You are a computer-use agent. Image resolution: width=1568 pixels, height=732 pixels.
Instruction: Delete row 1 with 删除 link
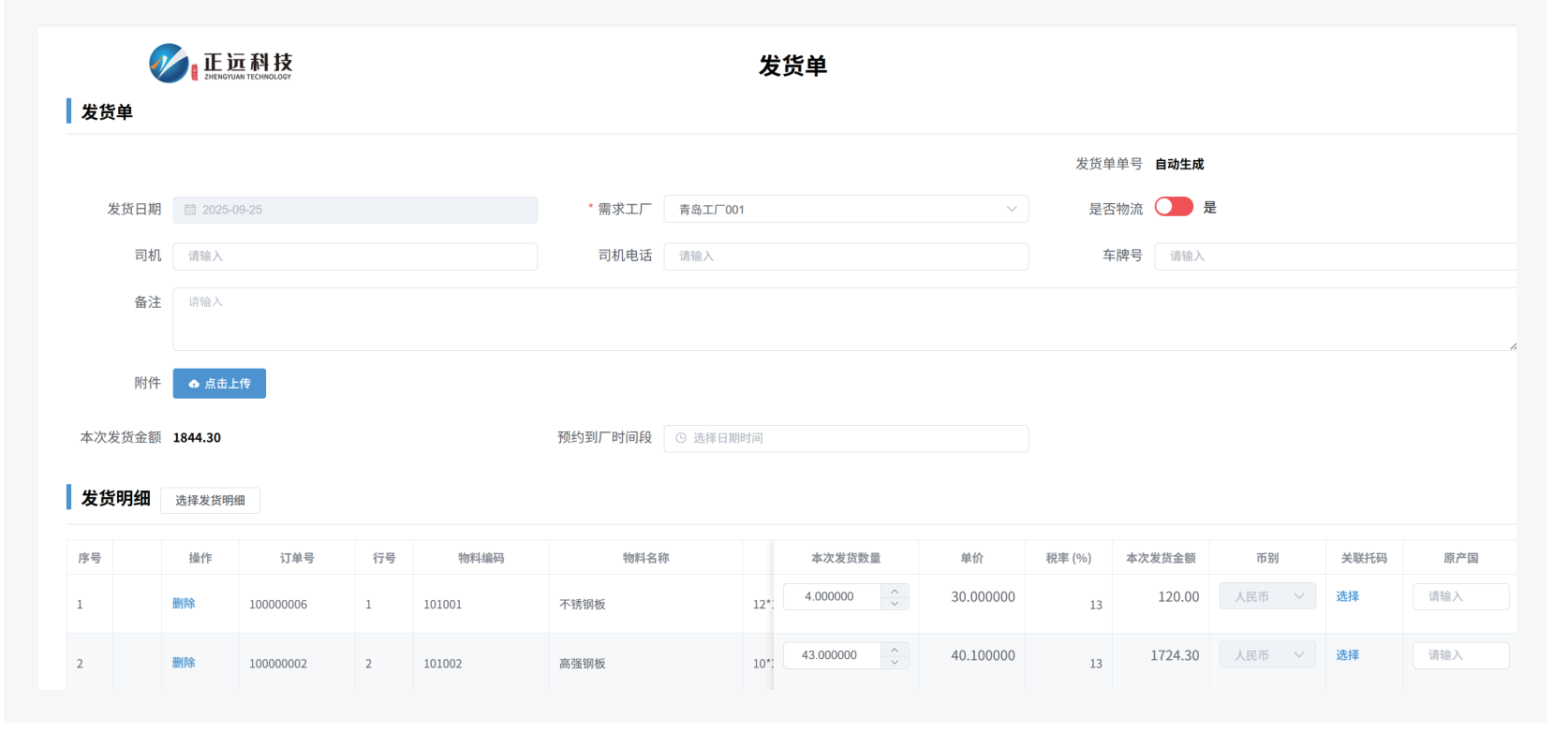[x=184, y=605]
